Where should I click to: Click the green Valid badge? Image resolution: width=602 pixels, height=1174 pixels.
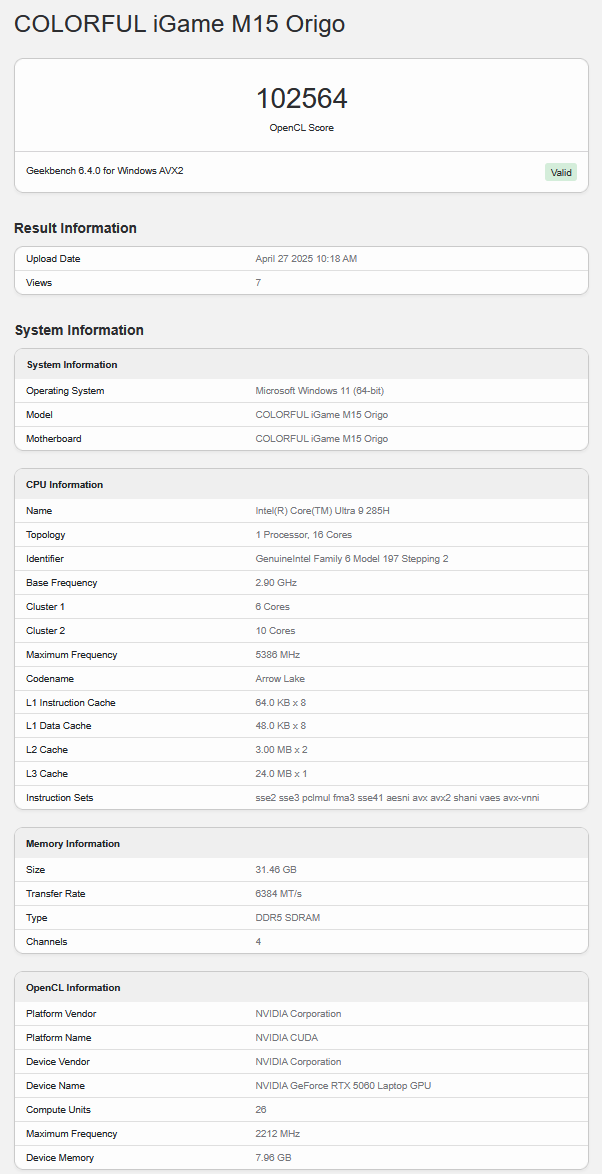click(x=561, y=172)
